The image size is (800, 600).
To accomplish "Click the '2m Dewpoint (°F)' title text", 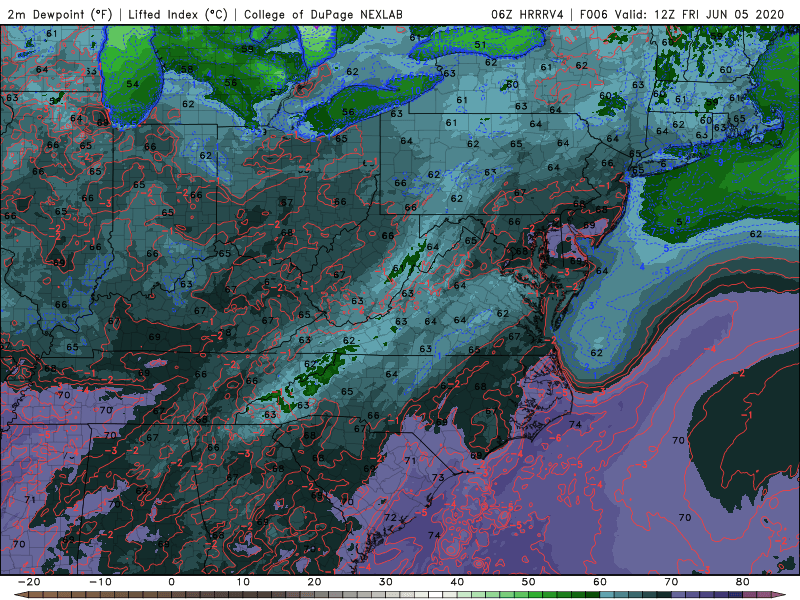I will (60, 14).
